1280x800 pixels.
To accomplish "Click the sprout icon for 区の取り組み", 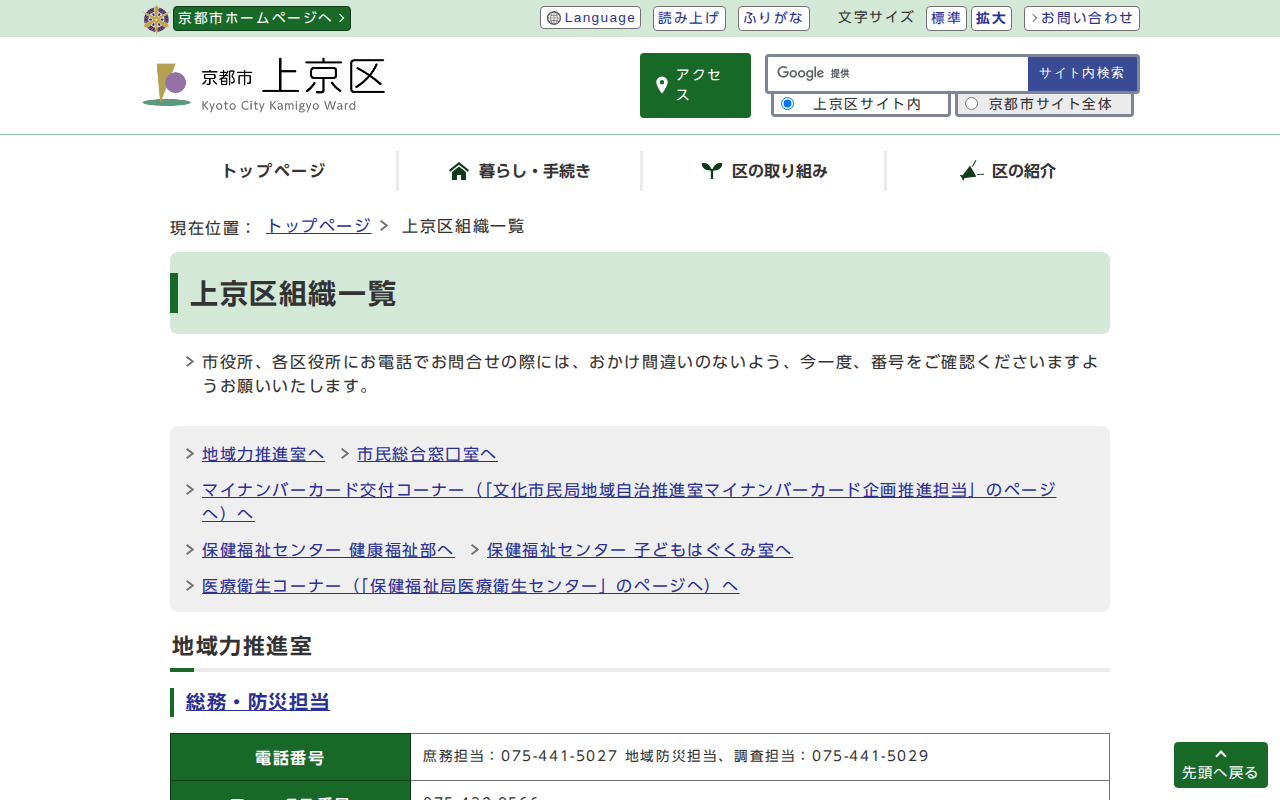I will (711, 171).
